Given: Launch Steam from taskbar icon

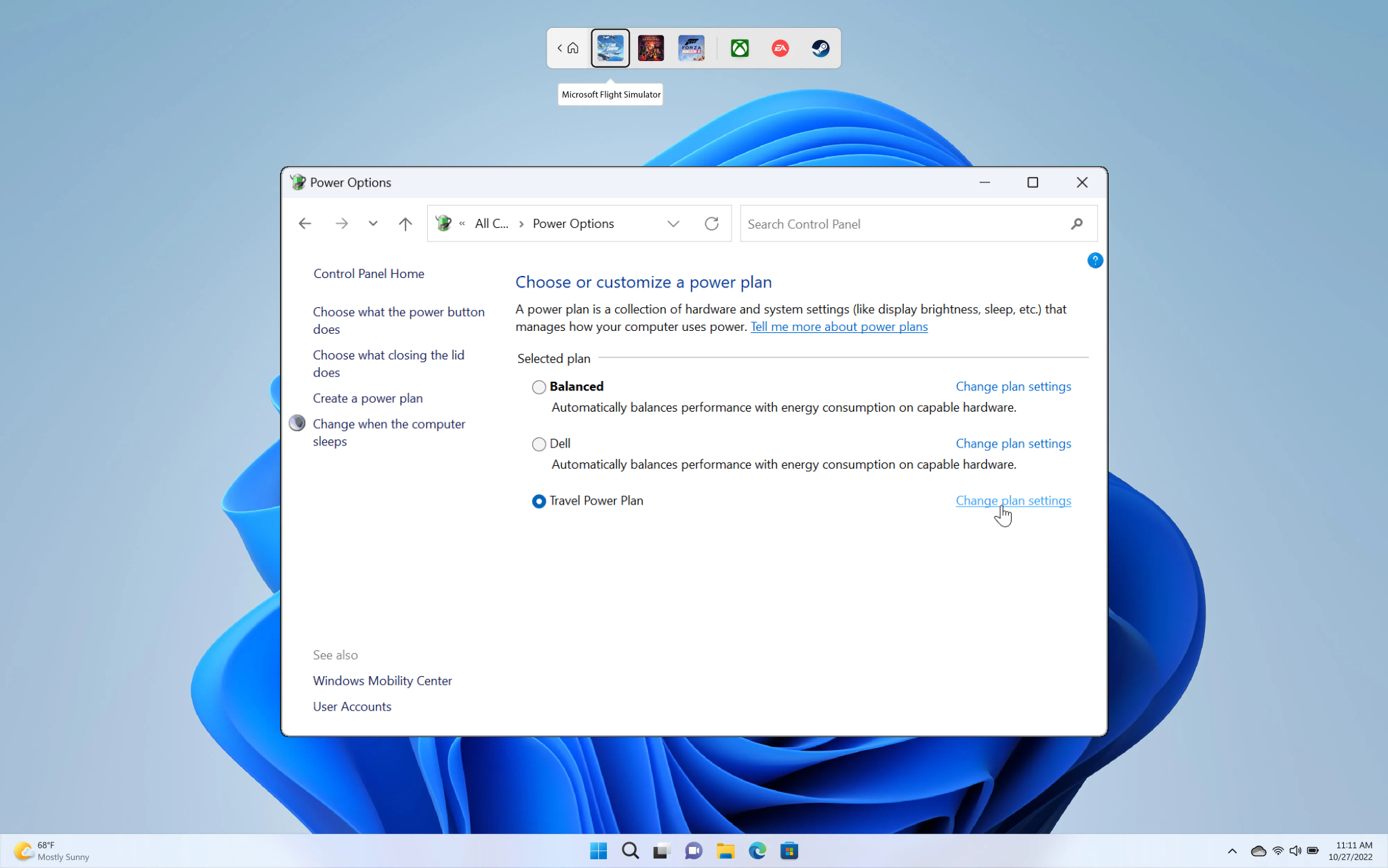Looking at the screenshot, I should pyautogui.click(x=819, y=47).
